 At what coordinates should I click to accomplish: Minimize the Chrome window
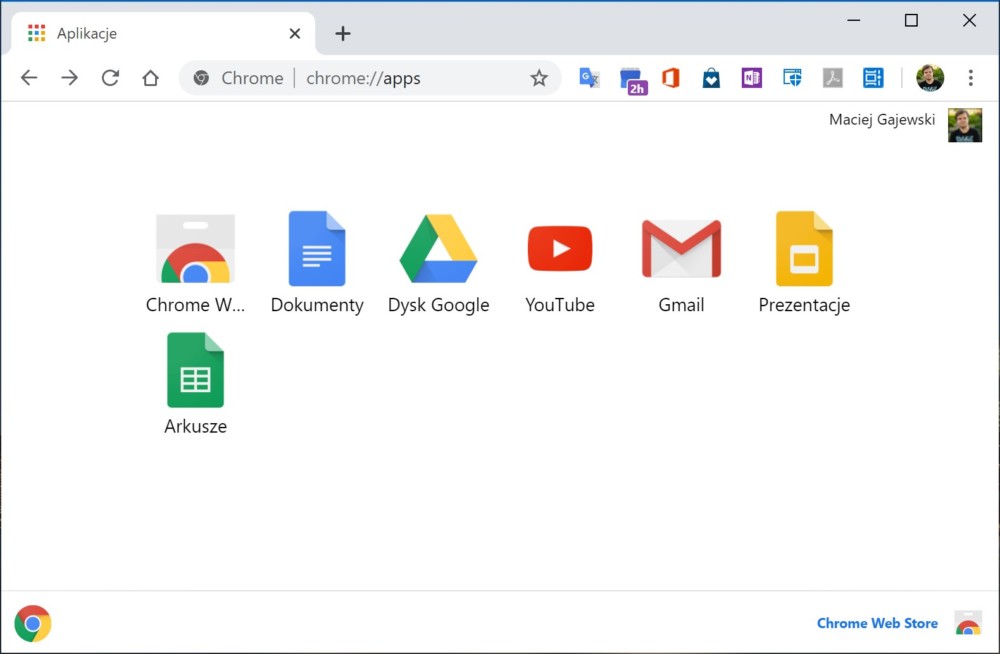point(853,20)
